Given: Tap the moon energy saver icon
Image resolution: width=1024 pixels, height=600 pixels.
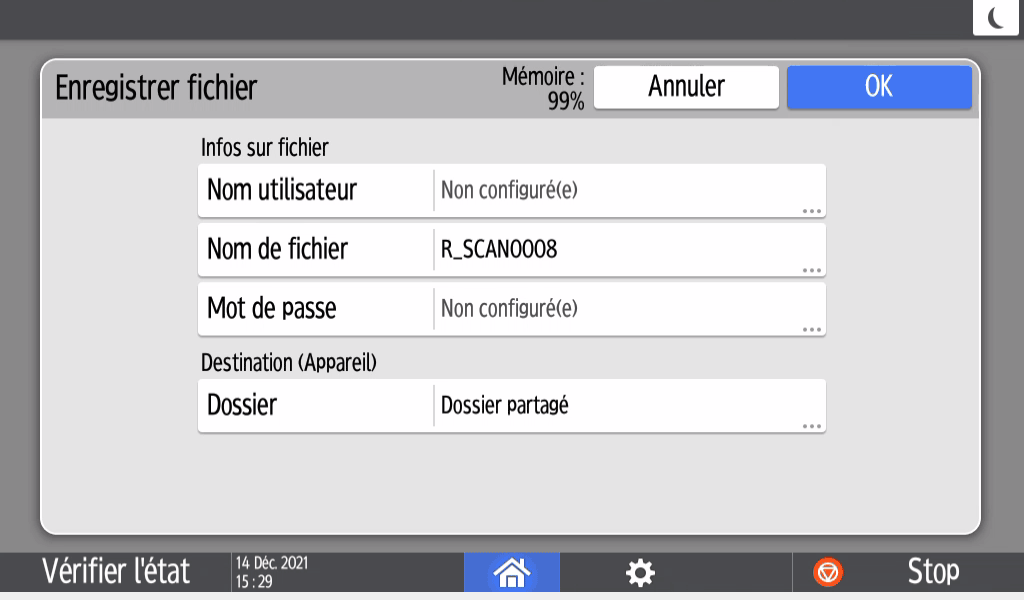Looking at the screenshot, I should click(x=995, y=18).
